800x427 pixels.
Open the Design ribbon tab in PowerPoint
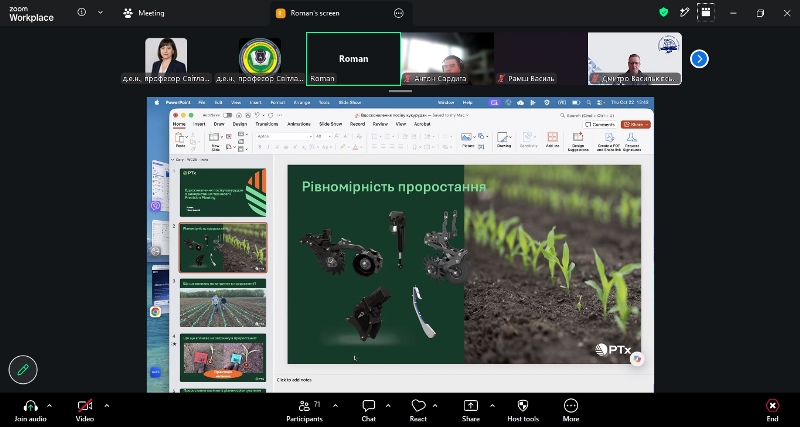[x=240, y=124]
